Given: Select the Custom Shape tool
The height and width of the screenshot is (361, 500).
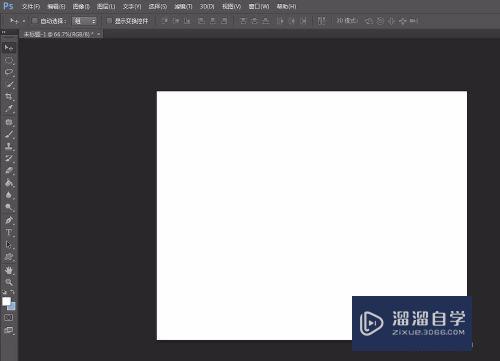Looking at the screenshot, I should click(x=9, y=257).
